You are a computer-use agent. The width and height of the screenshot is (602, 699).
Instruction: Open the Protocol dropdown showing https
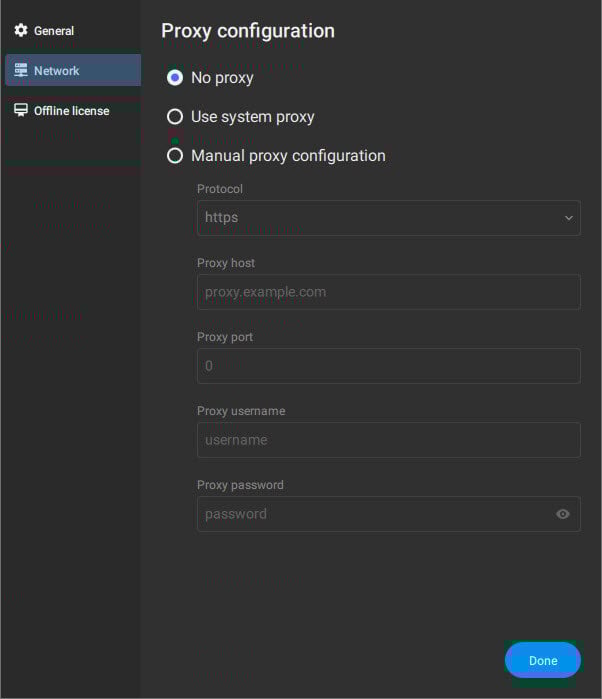(x=380, y=218)
